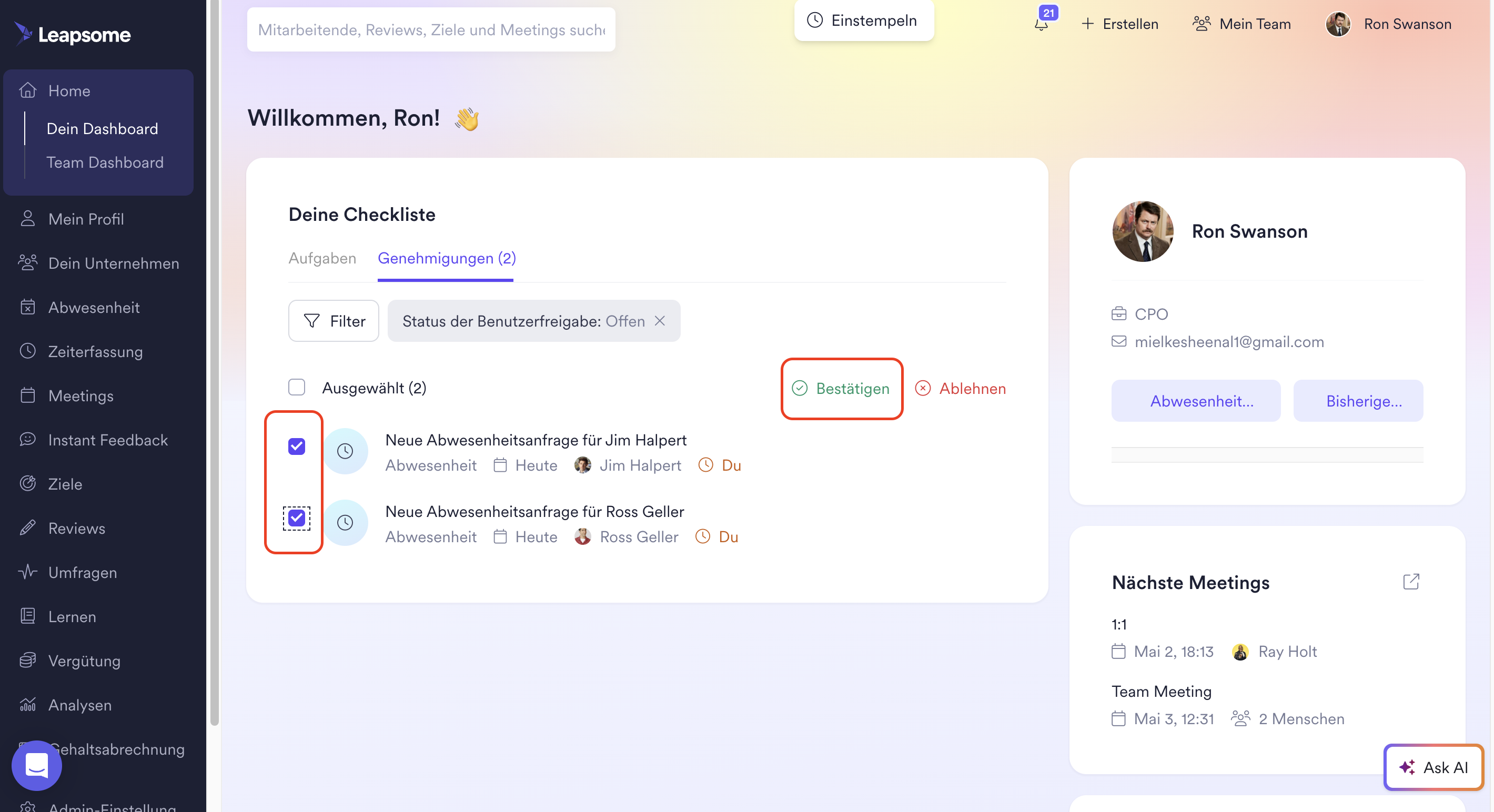Click the Mai 2, 18:13 date
The image size is (1494, 812).
(x=1174, y=652)
